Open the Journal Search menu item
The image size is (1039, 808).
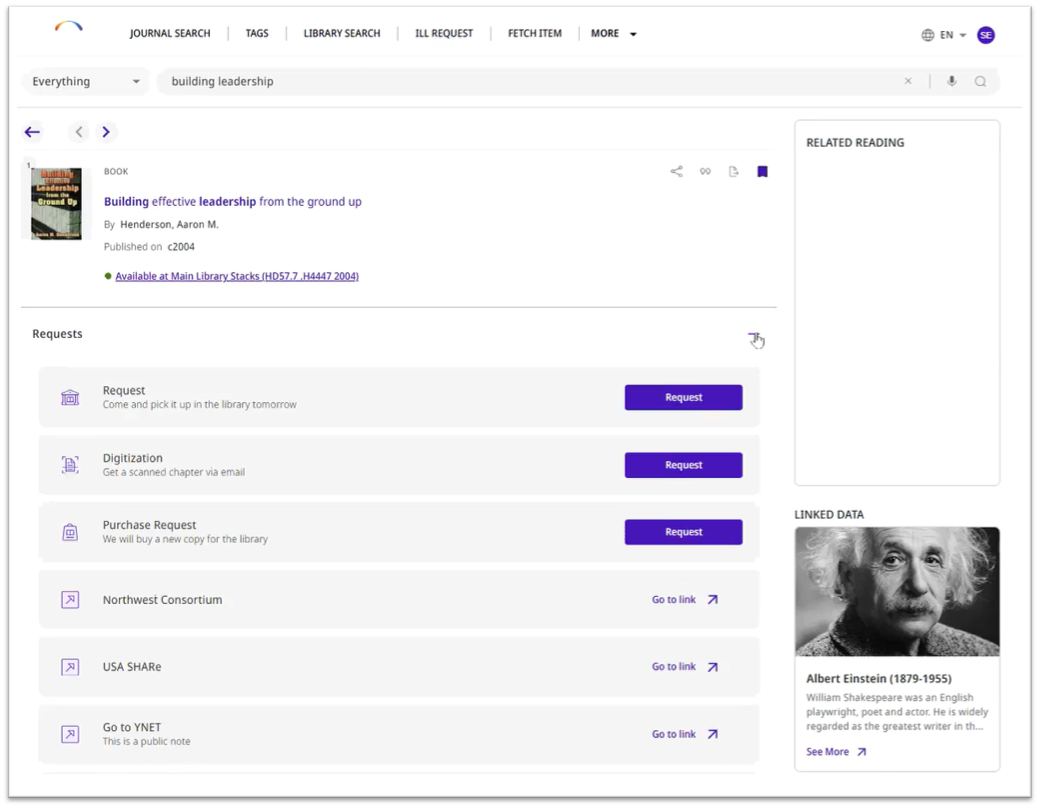pos(170,34)
